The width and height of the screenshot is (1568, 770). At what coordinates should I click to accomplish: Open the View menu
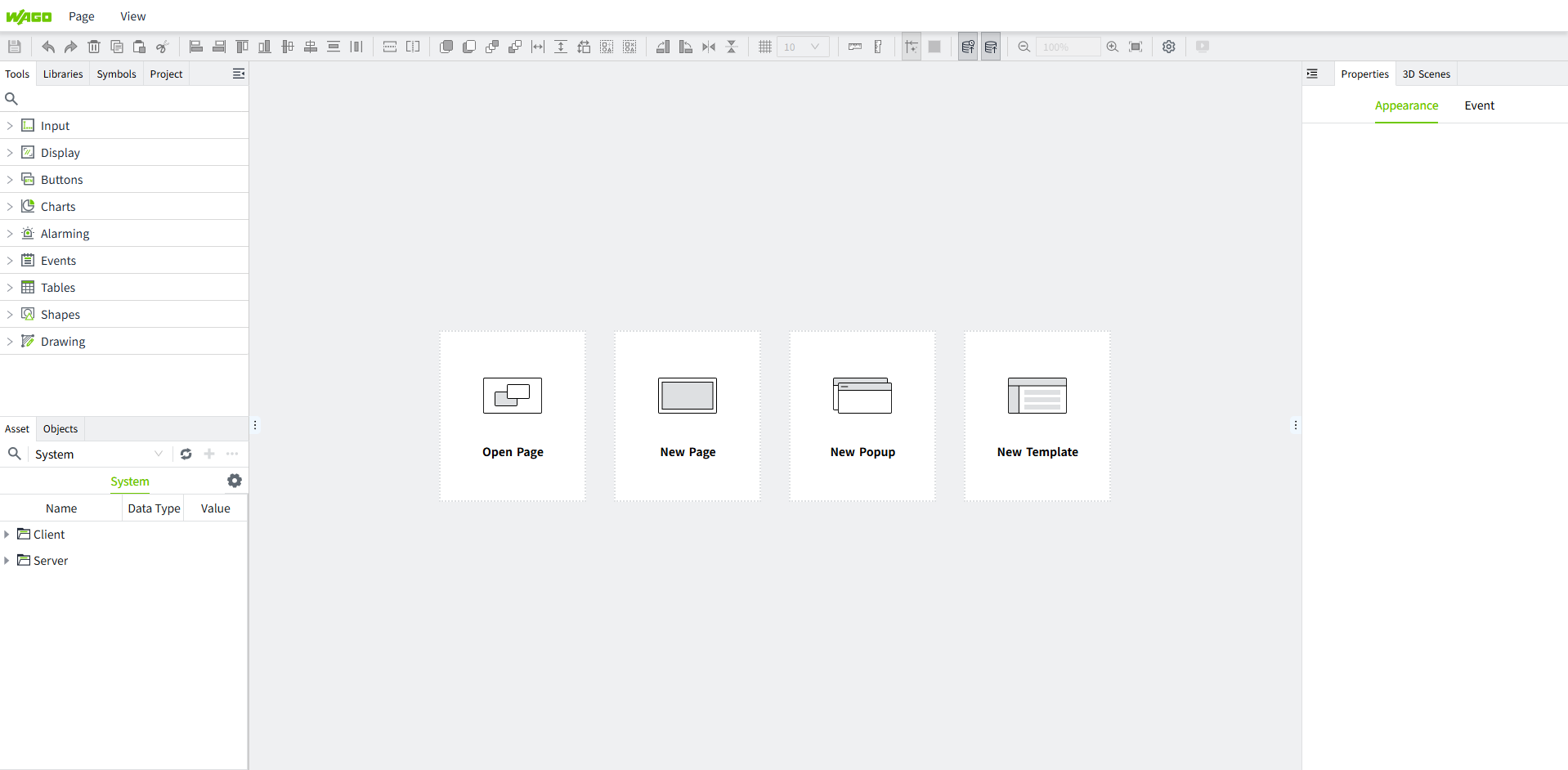[x=132, y=16]
